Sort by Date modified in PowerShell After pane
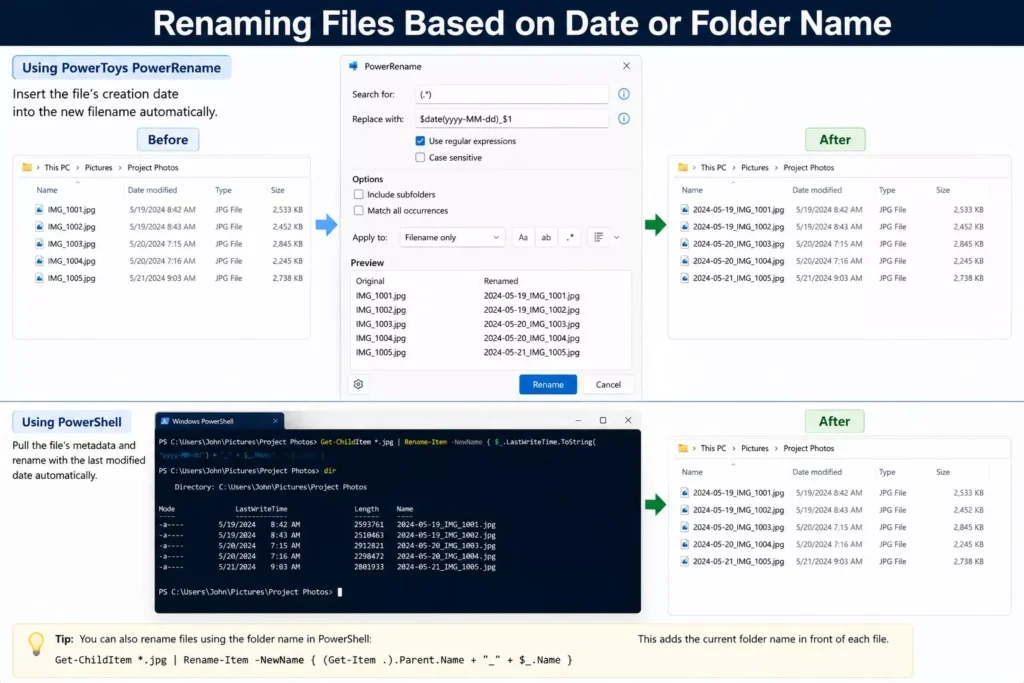Screen dimensions: 1024x683 point(817,471)
